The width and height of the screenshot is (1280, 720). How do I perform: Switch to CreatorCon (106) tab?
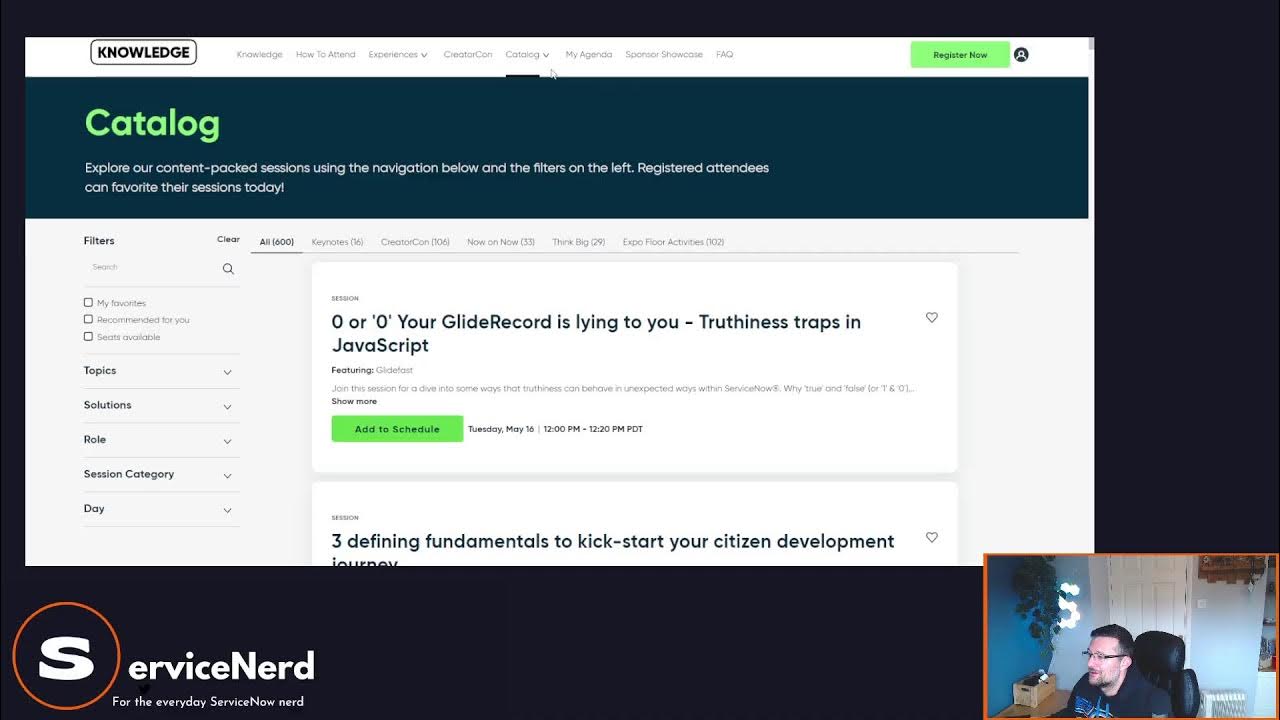(415, 242)
